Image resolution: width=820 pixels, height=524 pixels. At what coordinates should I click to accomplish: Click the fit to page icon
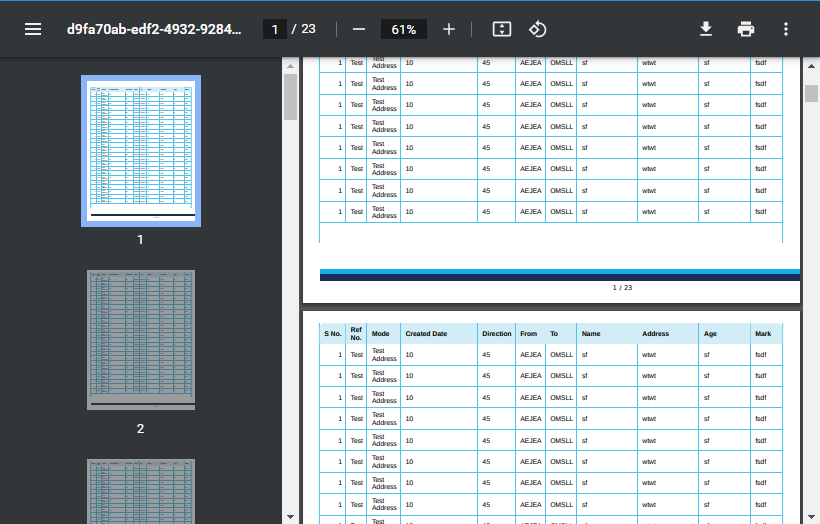click(502, 29)
